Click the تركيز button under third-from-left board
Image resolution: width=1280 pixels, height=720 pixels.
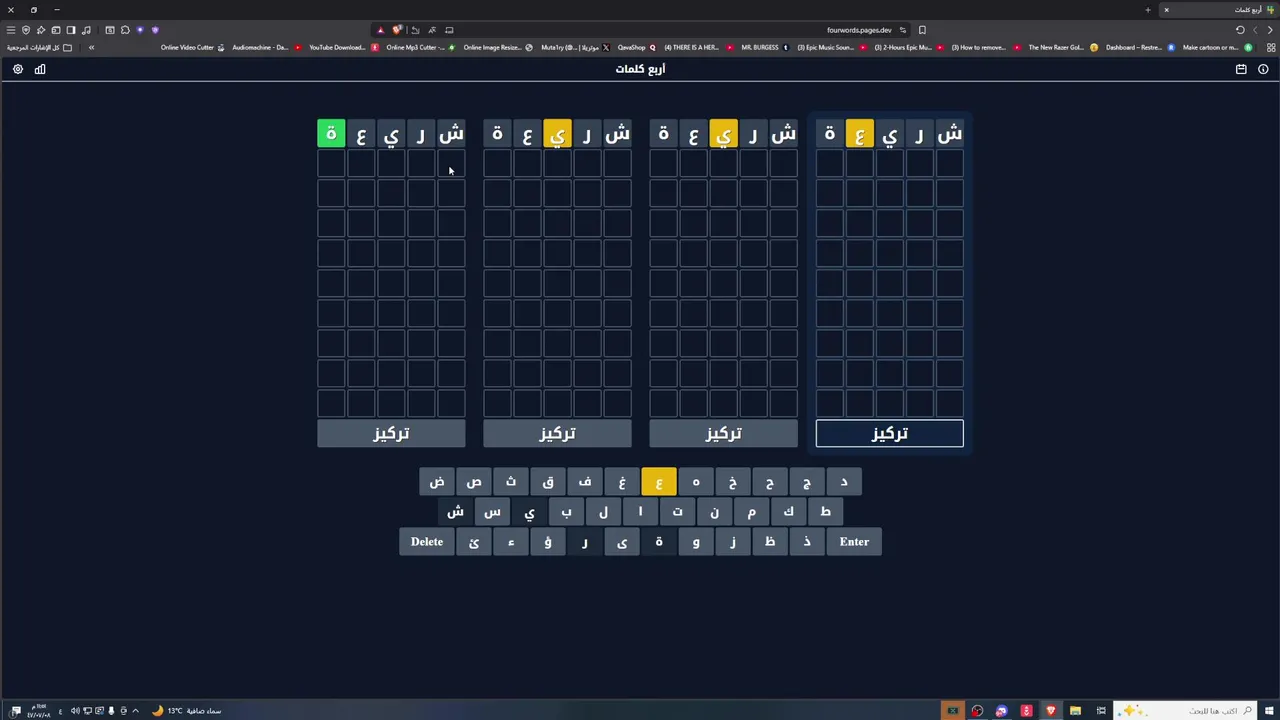click(723, 433)
